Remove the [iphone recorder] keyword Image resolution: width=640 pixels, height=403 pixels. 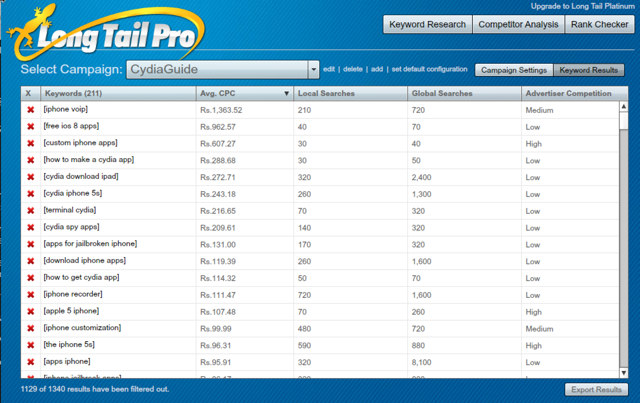tap(31, 294)
